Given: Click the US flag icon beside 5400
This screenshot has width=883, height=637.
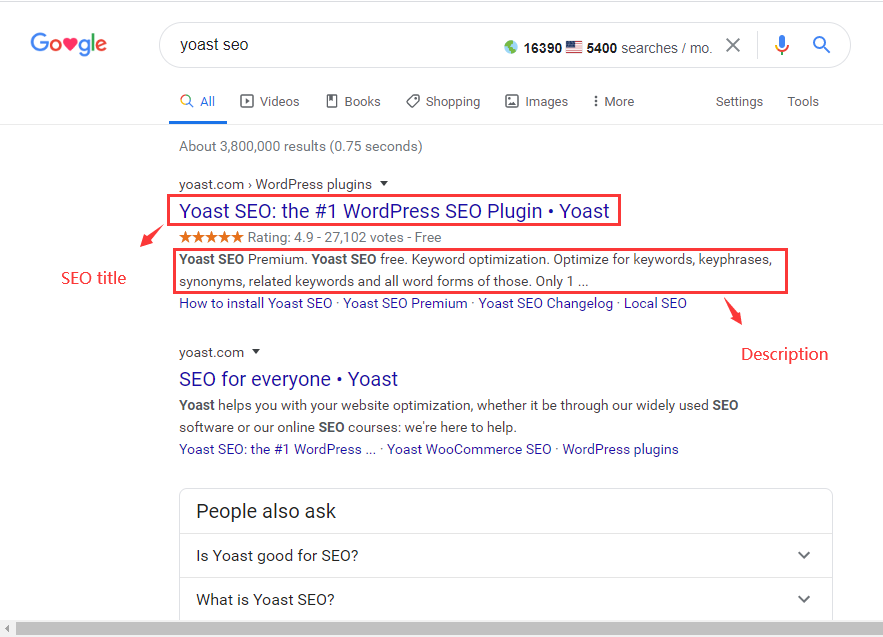Looking at the screenshot, I should pos(574,47).
